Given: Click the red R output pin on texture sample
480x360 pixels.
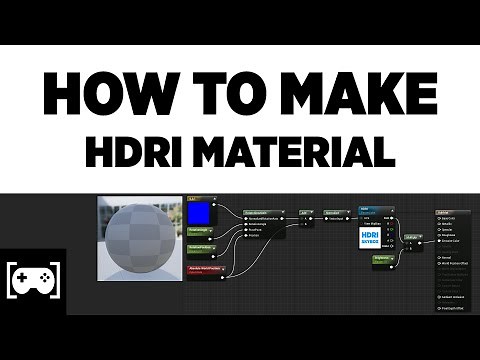Looking at the screenshot, I should [x=392, y=224].
